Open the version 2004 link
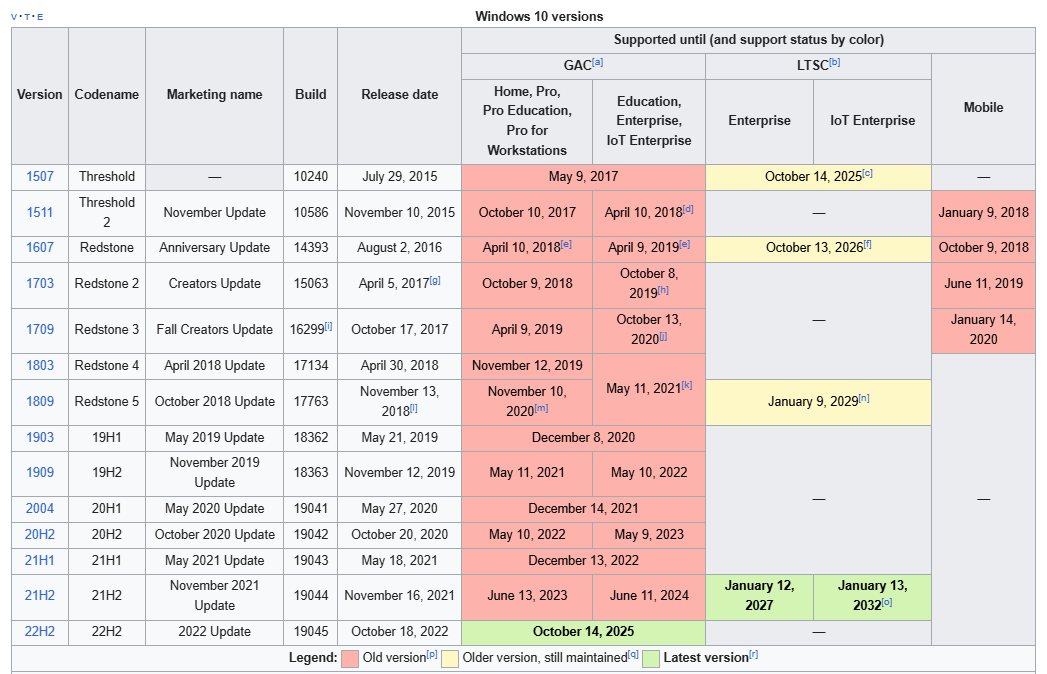Screen dimensions: 1047x674 (x=39, y=508)
